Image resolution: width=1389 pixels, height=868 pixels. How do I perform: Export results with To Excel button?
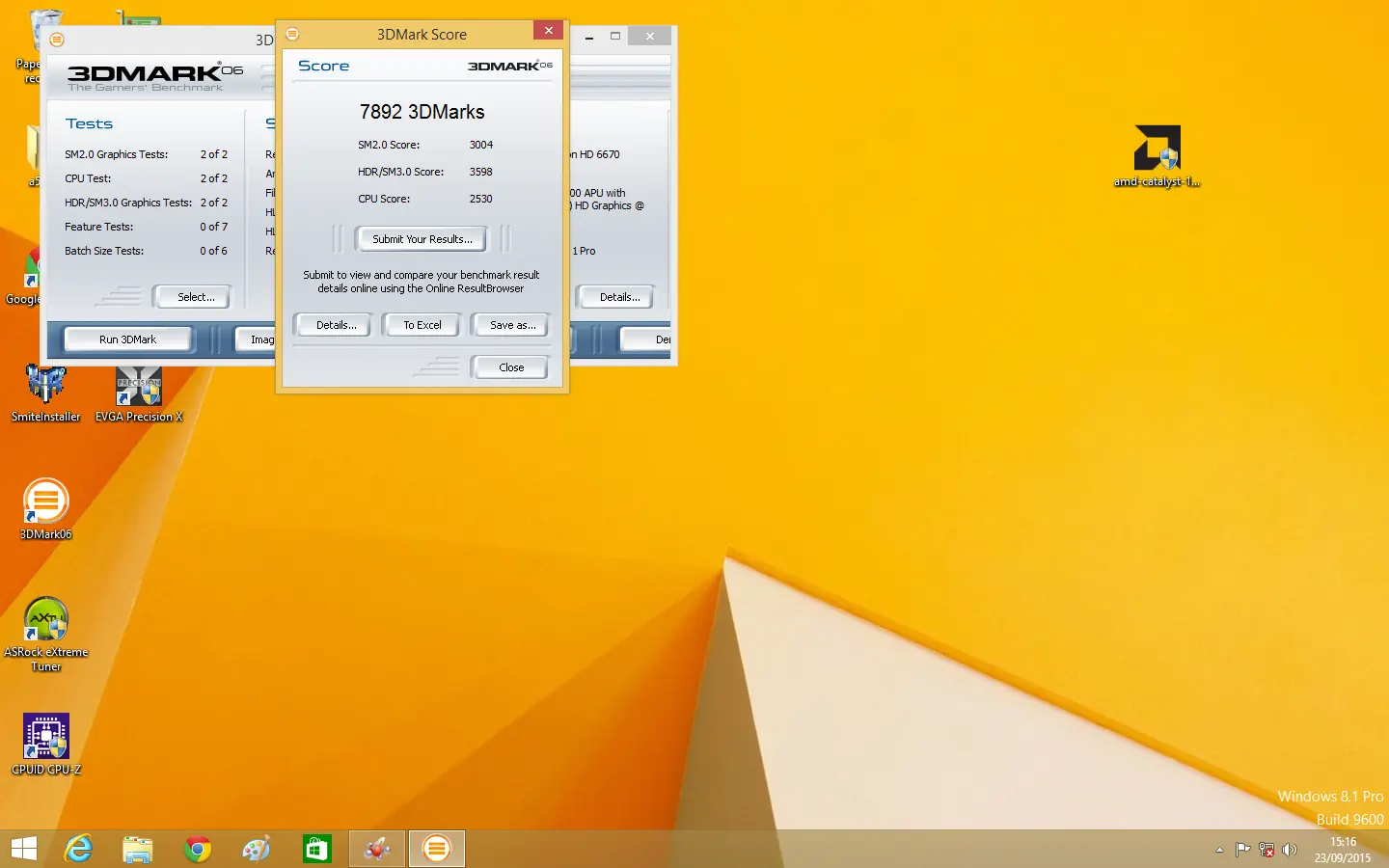point(422,325)
